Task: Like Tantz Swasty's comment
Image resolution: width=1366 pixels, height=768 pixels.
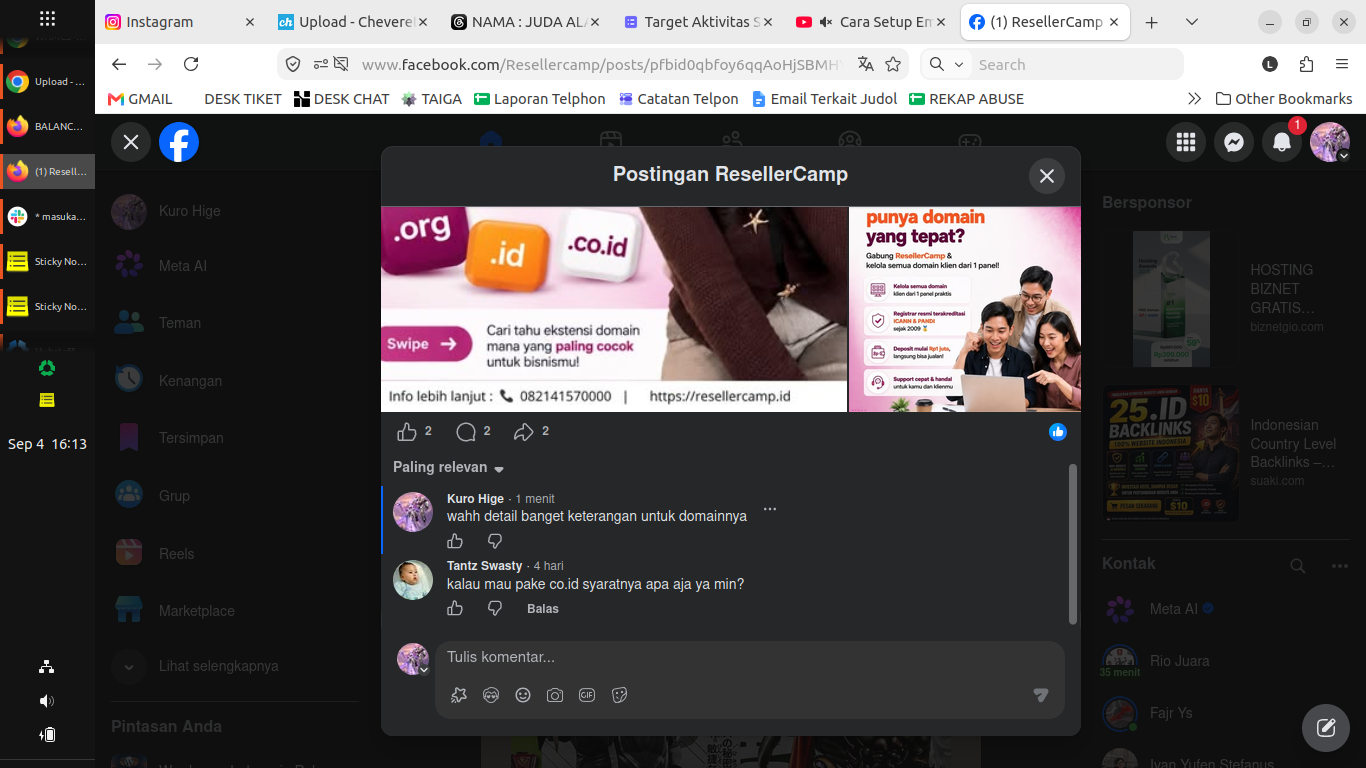Action: click(x=455, y=608)
